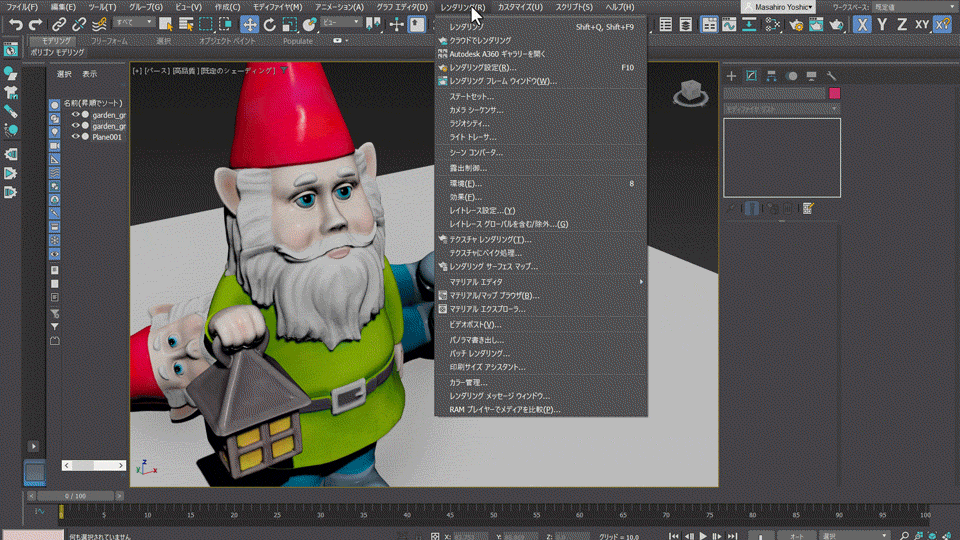Click the Render Production teapot icon

[836, 24]
